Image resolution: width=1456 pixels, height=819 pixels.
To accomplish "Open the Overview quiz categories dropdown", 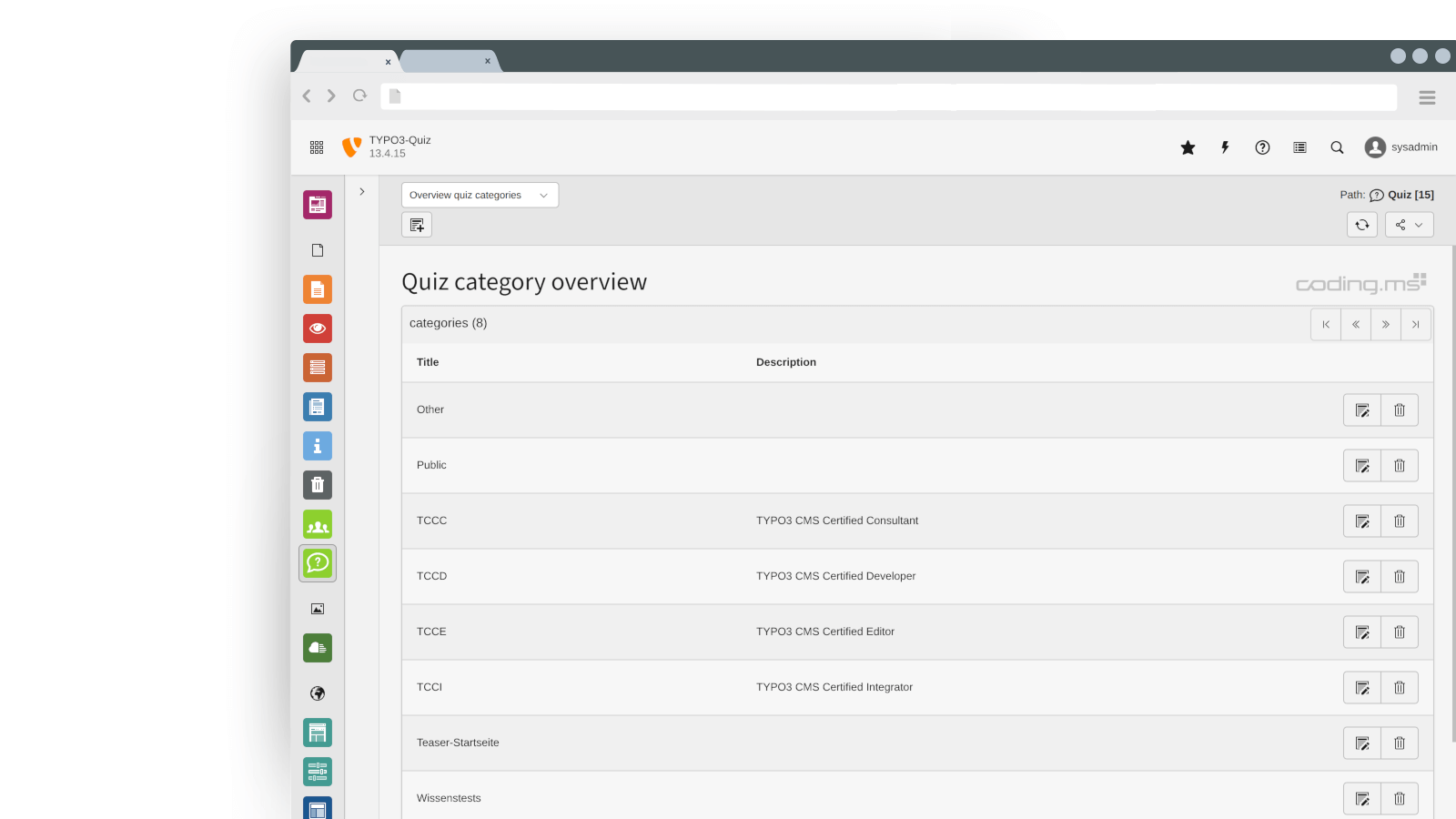I will (x=480, y=195).
